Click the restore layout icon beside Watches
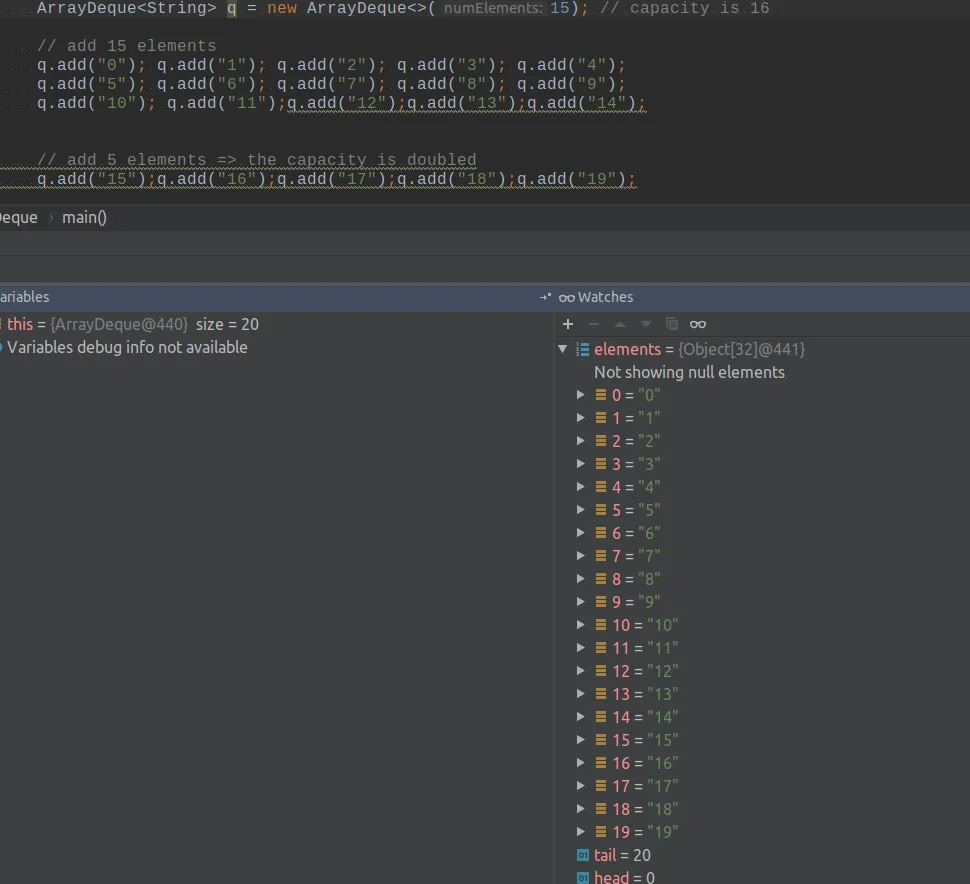The image size is (970, 884). click(545, 297)
